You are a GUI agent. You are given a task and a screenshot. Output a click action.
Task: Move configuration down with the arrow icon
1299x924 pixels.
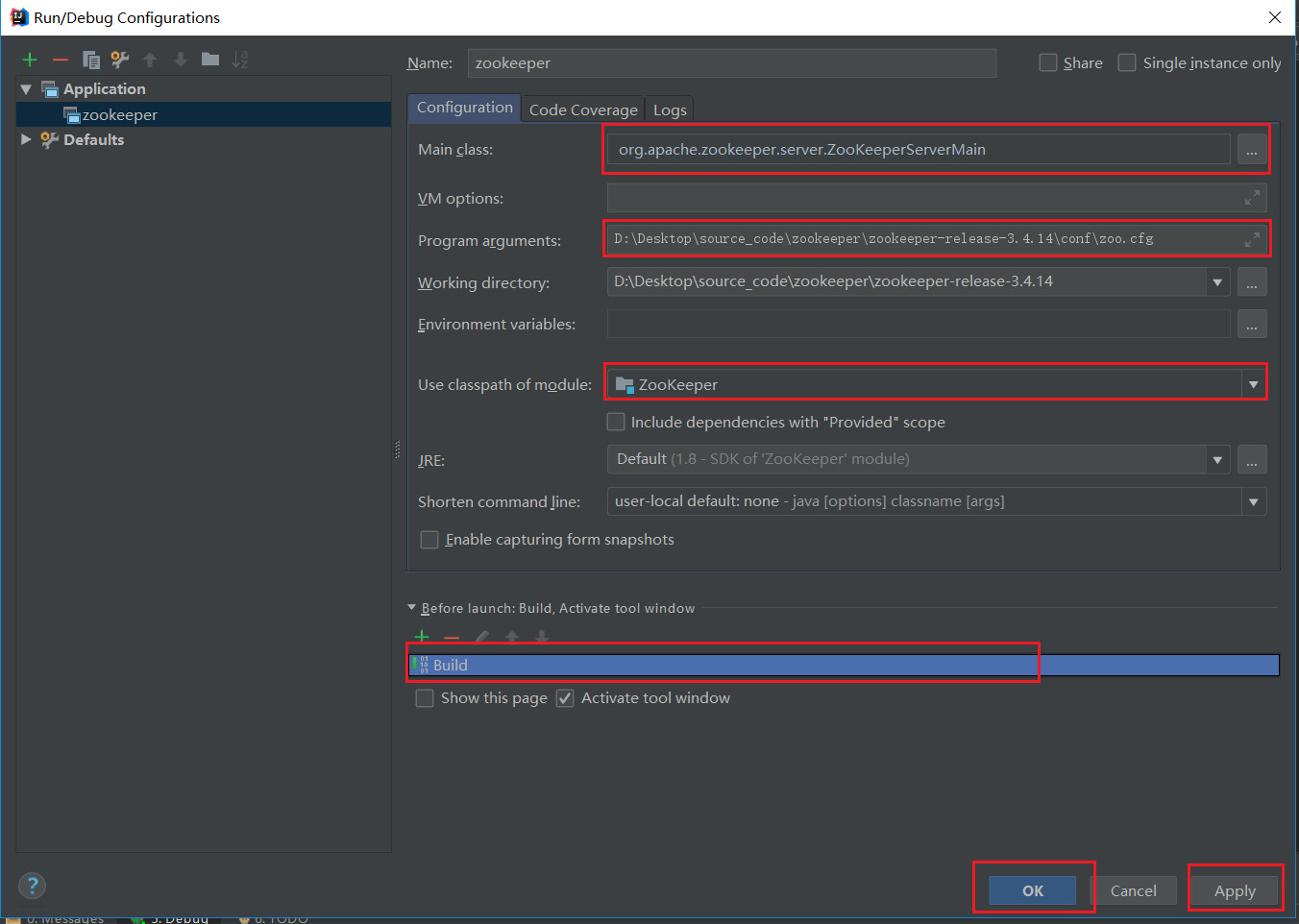coord(181,60)
